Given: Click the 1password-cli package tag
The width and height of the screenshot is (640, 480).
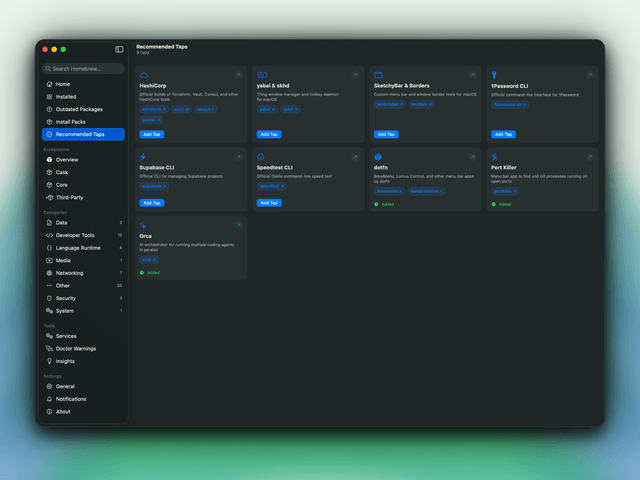Looking at the screenshot, I should [x=510, y=105].
